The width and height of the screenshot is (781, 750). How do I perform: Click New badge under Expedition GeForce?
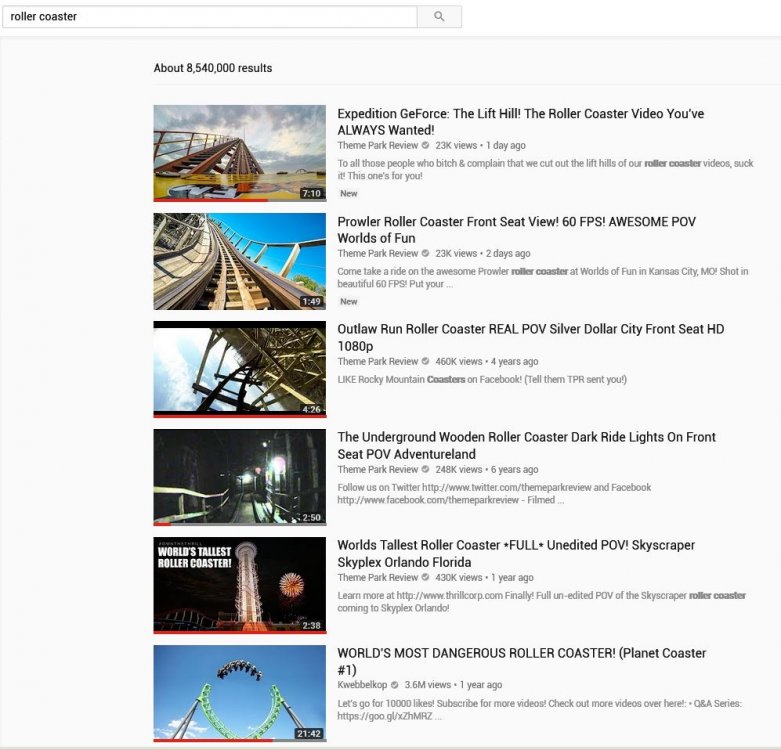click(x=349, y=194)
